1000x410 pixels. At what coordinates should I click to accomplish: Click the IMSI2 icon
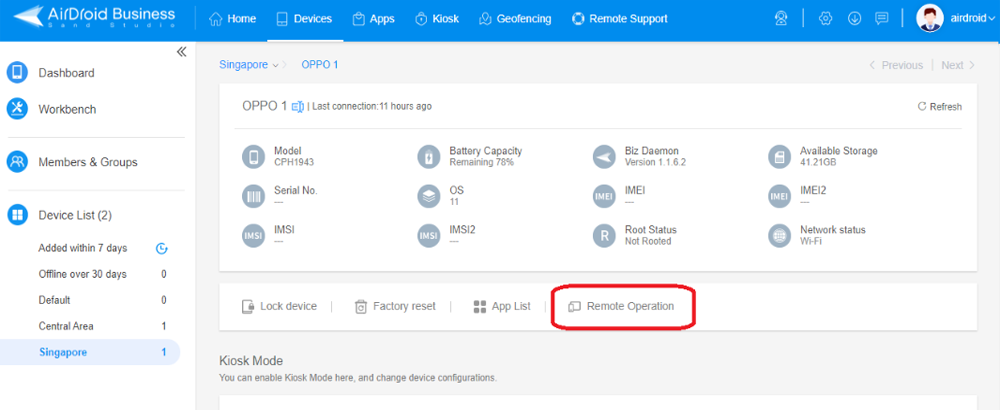pyautogui.click(x=429, y=235)
